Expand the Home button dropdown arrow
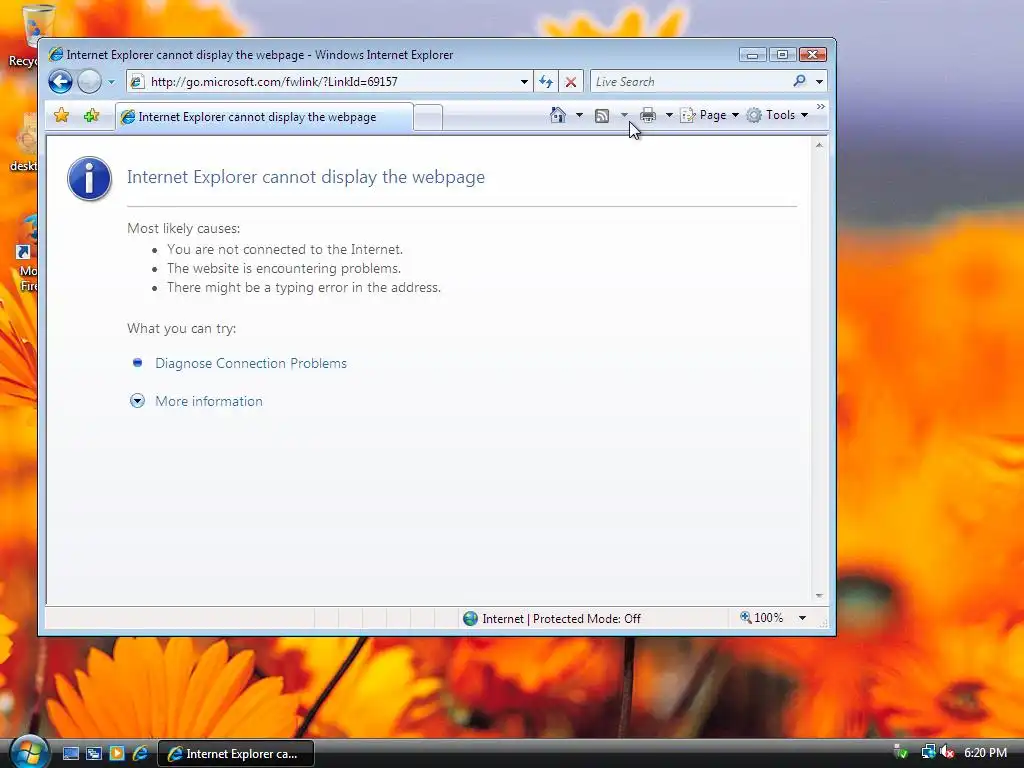This screenshot has height=768, width=1024. [x=579, y=115]
